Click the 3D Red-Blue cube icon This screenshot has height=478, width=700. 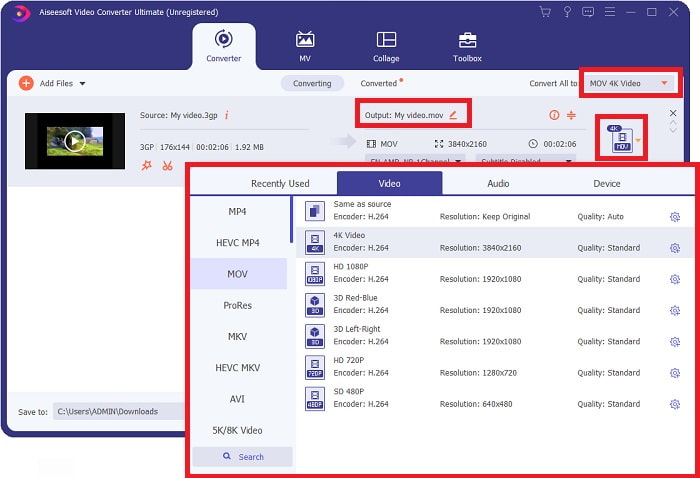click(x=315, y=304)
